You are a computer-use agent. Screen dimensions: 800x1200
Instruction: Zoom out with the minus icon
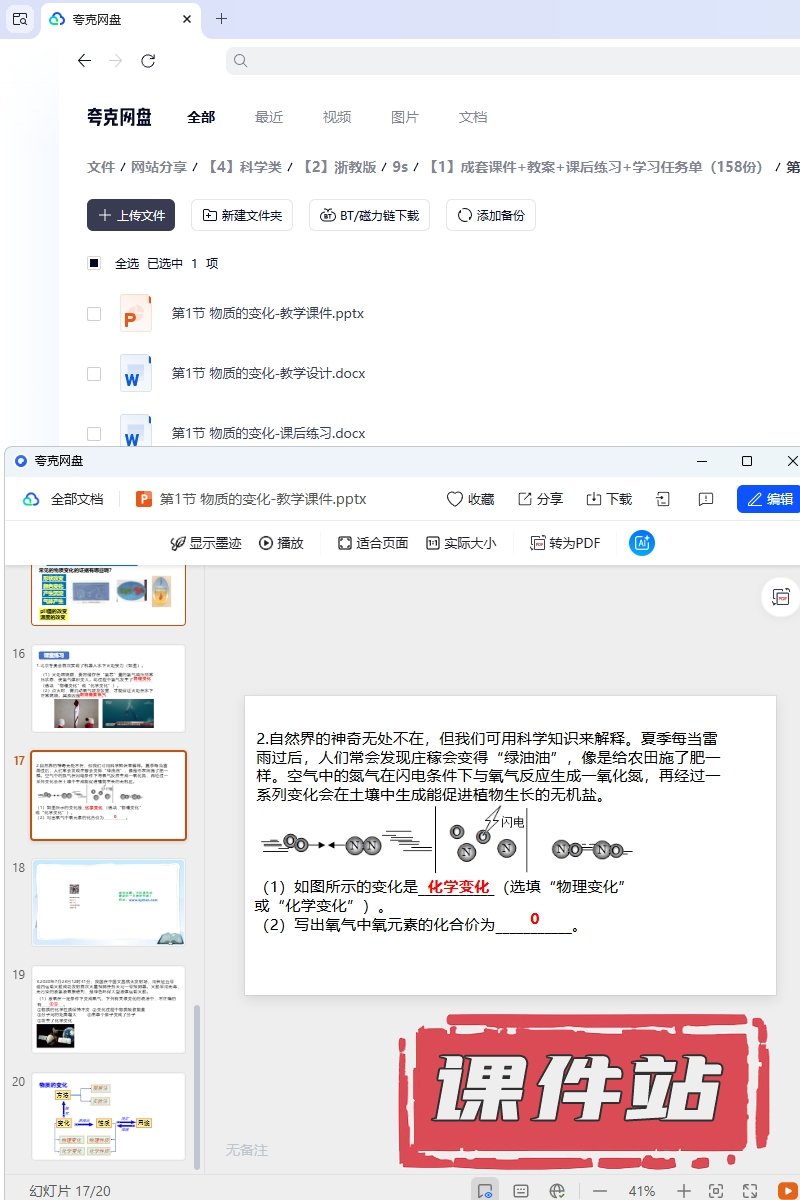600,1191
